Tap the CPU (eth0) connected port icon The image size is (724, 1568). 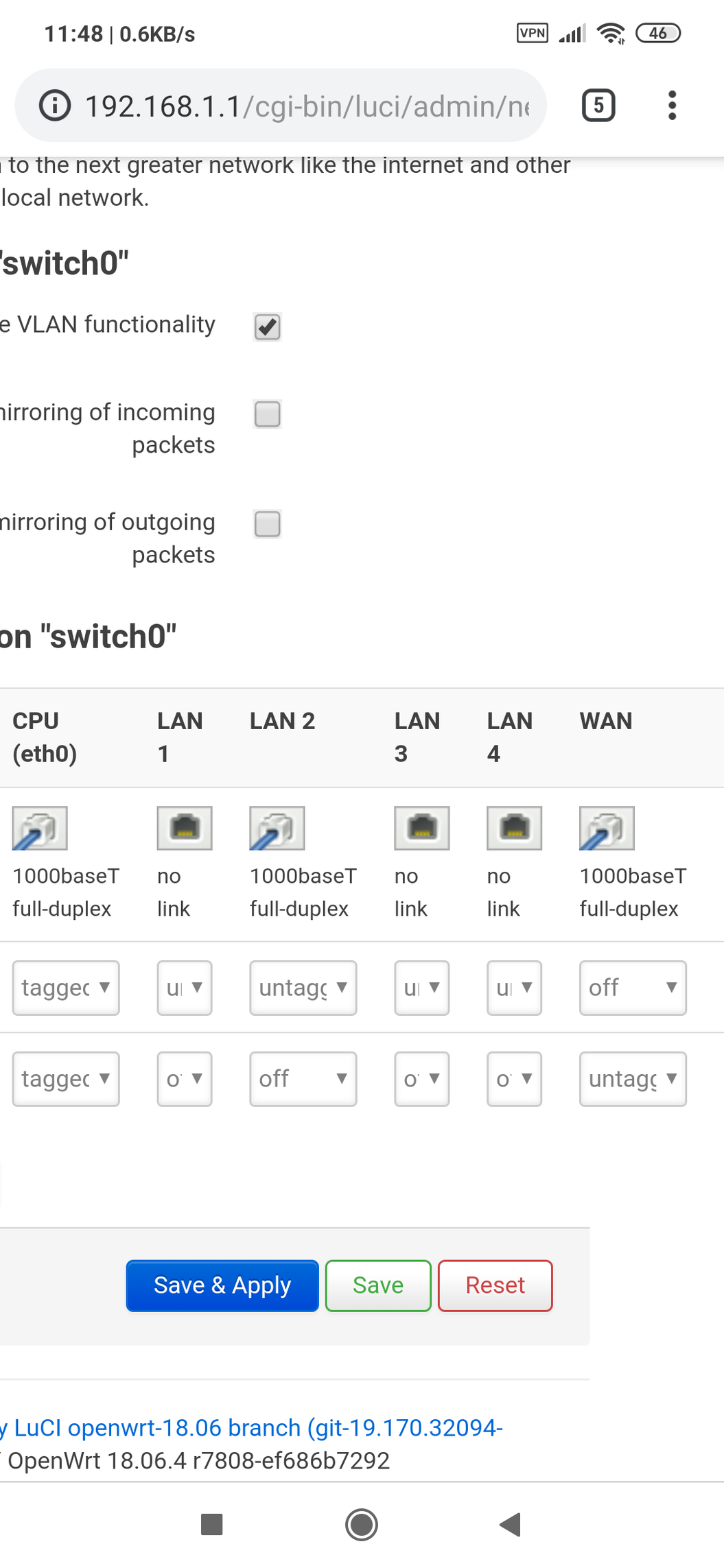tap(40, 828)
